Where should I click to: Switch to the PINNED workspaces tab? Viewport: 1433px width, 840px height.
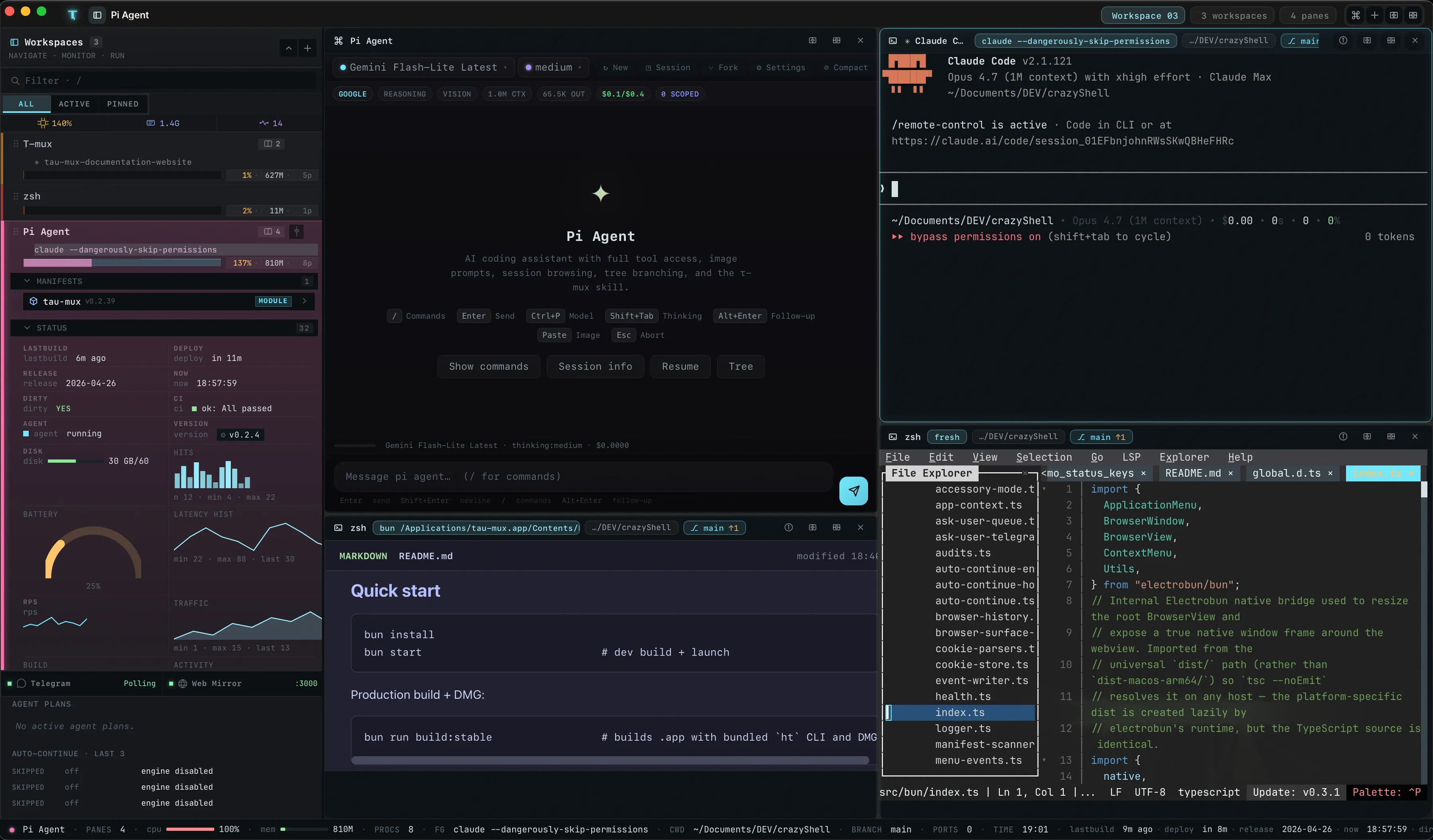pyautogui.click(x=123, y=104)
